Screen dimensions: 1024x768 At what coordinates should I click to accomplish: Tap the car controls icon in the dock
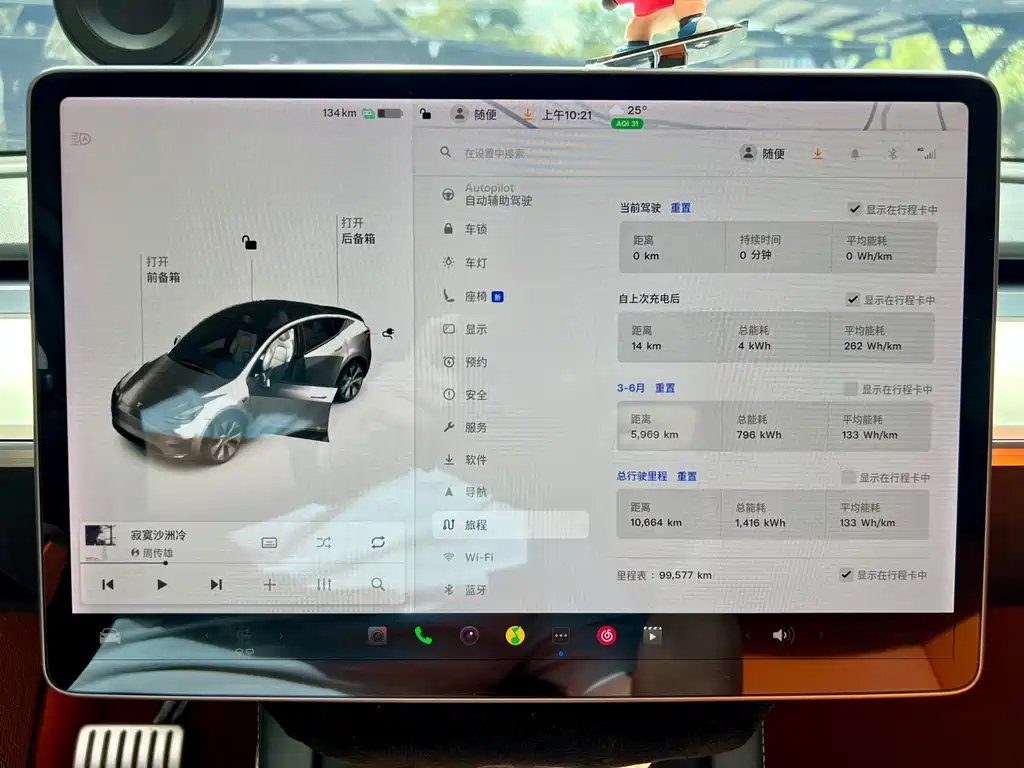click(x=110, y=635)
